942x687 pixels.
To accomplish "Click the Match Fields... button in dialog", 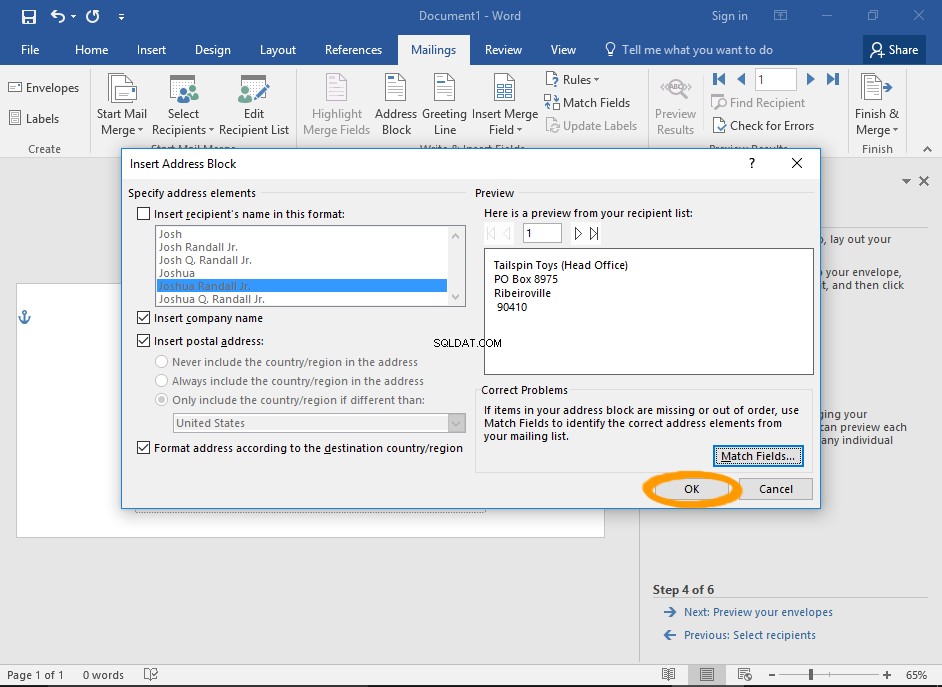I will pyautogui.click(x=758, y=456).
